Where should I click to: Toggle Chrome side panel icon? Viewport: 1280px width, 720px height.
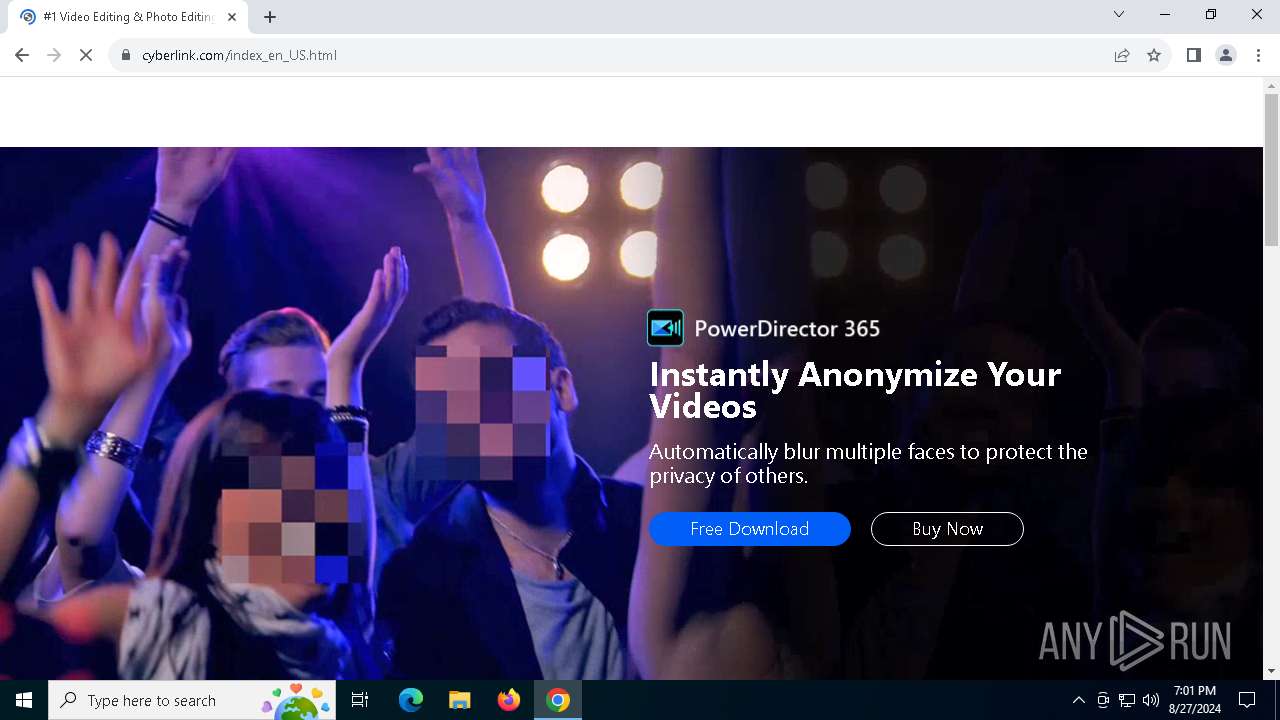1193,55
